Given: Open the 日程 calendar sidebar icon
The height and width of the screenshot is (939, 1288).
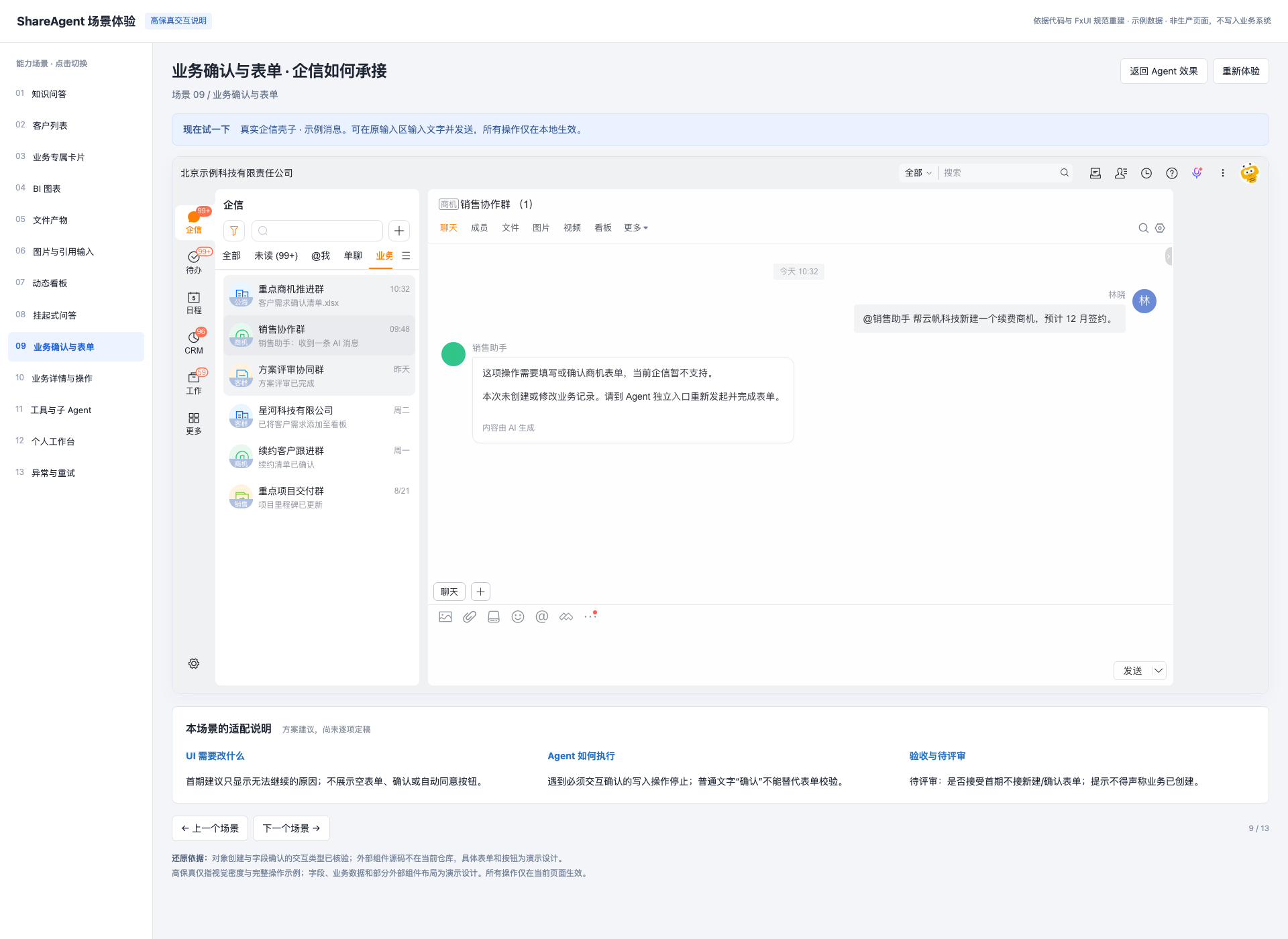Looking at the screenshot, I should pyautogui.click(x=194, y=302).
